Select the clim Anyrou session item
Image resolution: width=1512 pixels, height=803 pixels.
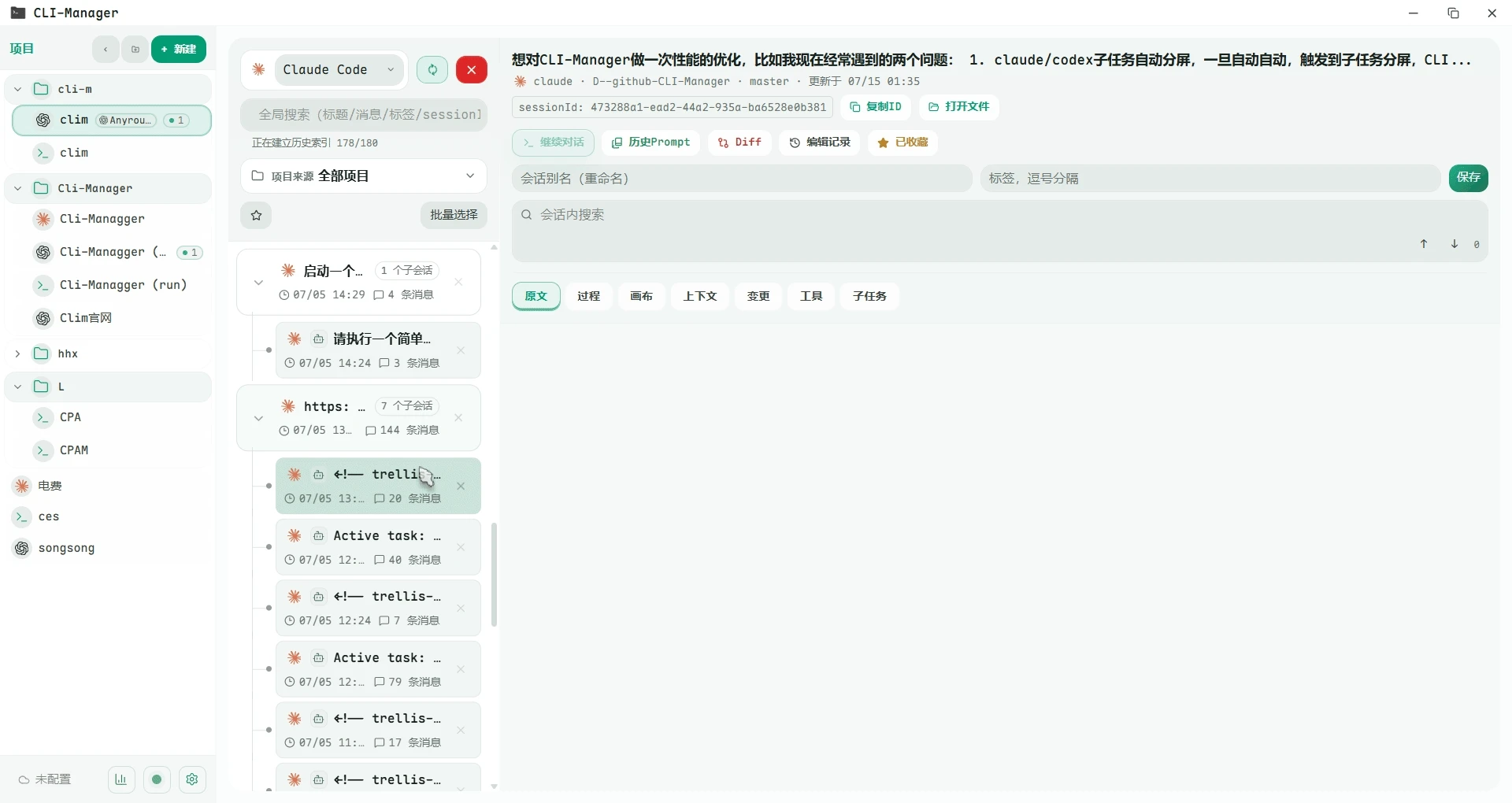point(112,120)
